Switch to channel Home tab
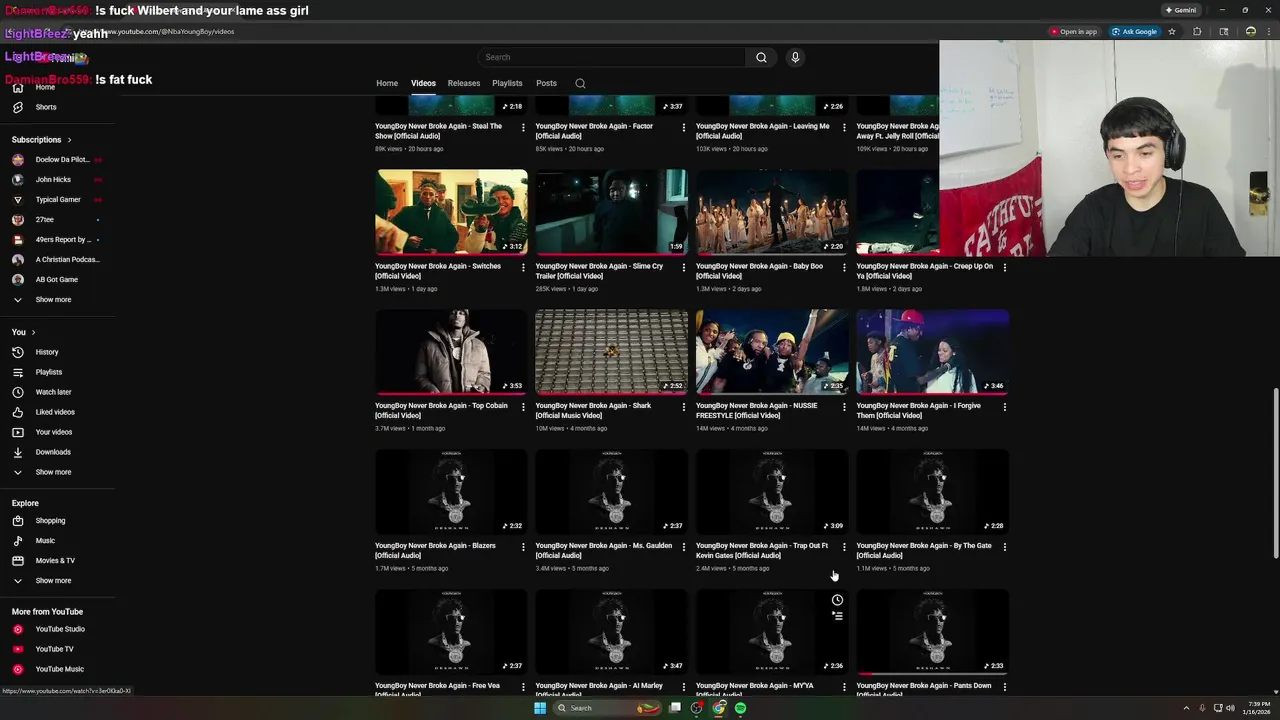The image size is (1280, 720). (x=387, y=83)
